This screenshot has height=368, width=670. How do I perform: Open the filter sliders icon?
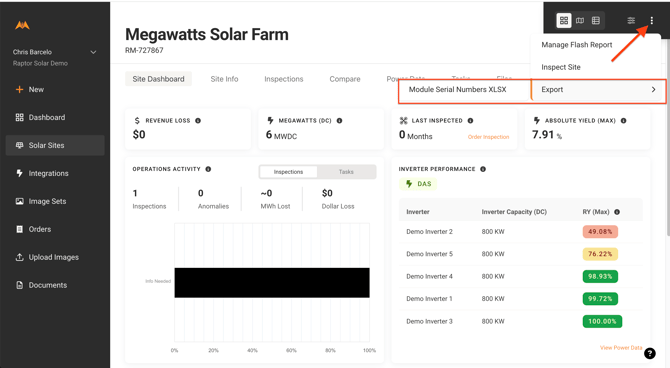(631, 20)
